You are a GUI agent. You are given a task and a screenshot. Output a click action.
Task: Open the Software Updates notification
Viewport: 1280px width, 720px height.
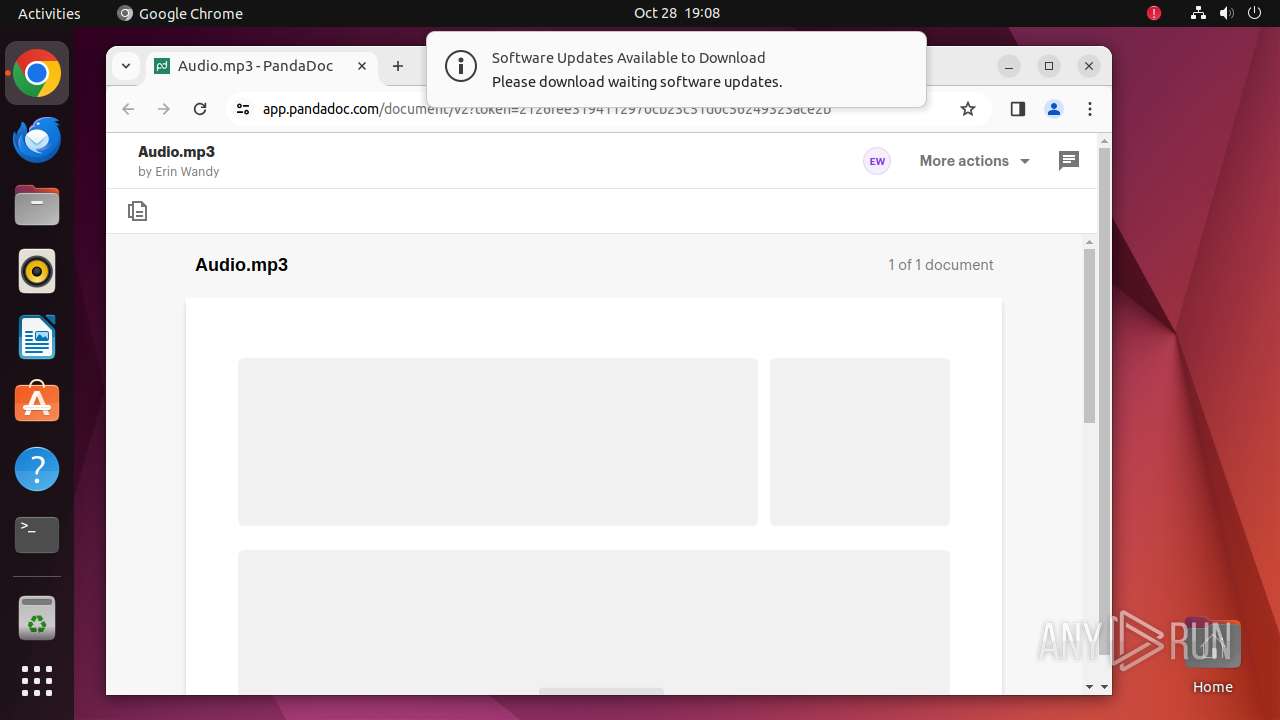[676, 69]
